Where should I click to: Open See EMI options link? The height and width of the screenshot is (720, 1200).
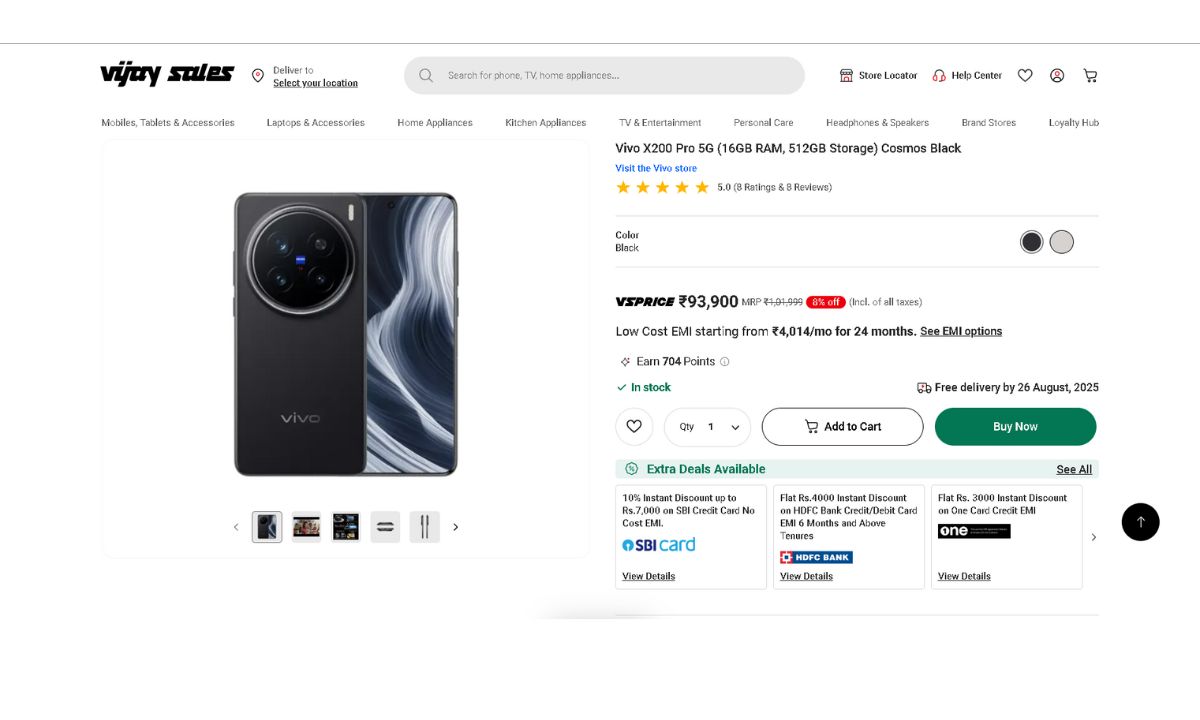961,332
